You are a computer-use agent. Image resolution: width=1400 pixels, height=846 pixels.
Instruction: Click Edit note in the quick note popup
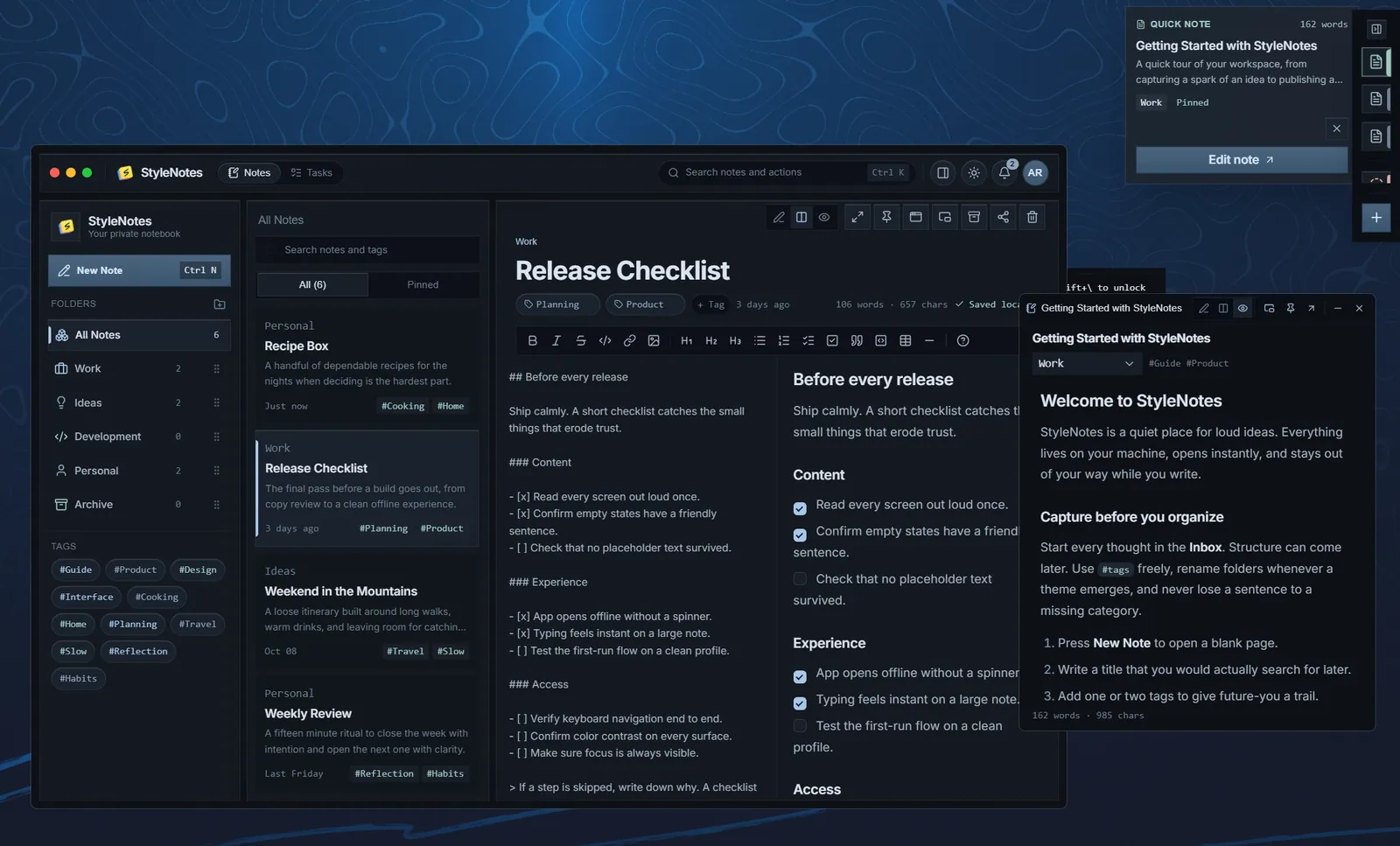tap(1242, 159)
